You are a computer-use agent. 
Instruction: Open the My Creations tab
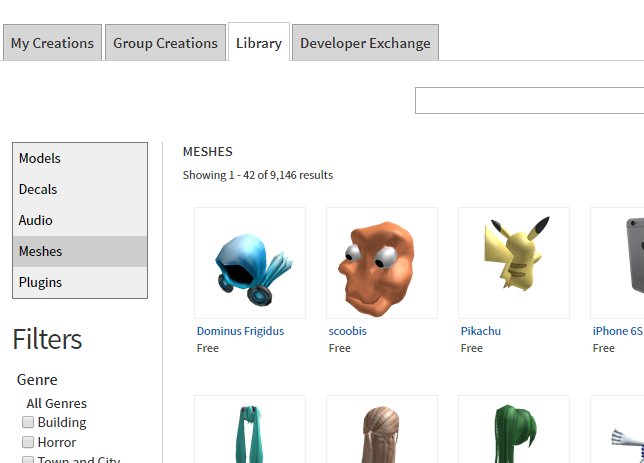pos(52,43)
